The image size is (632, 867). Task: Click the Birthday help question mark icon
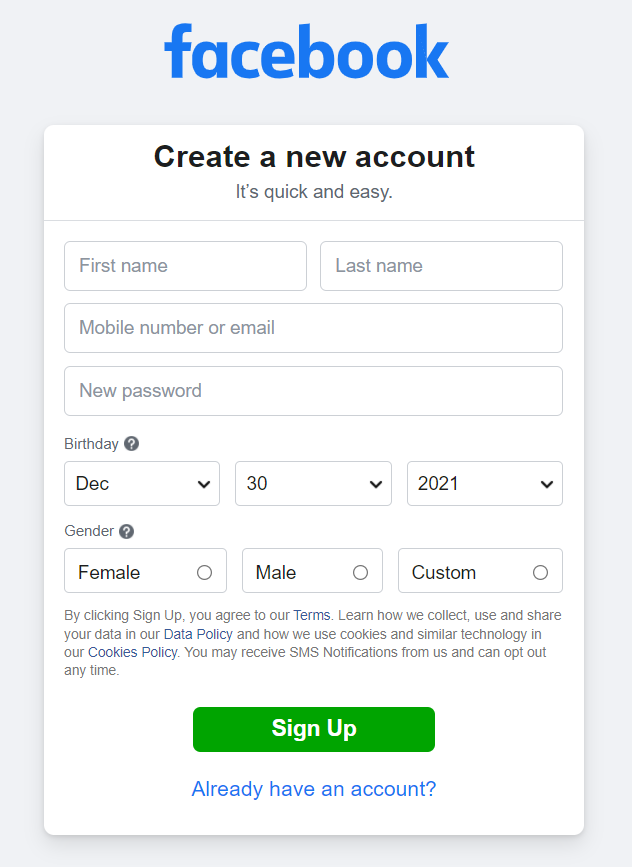point(131,444)
